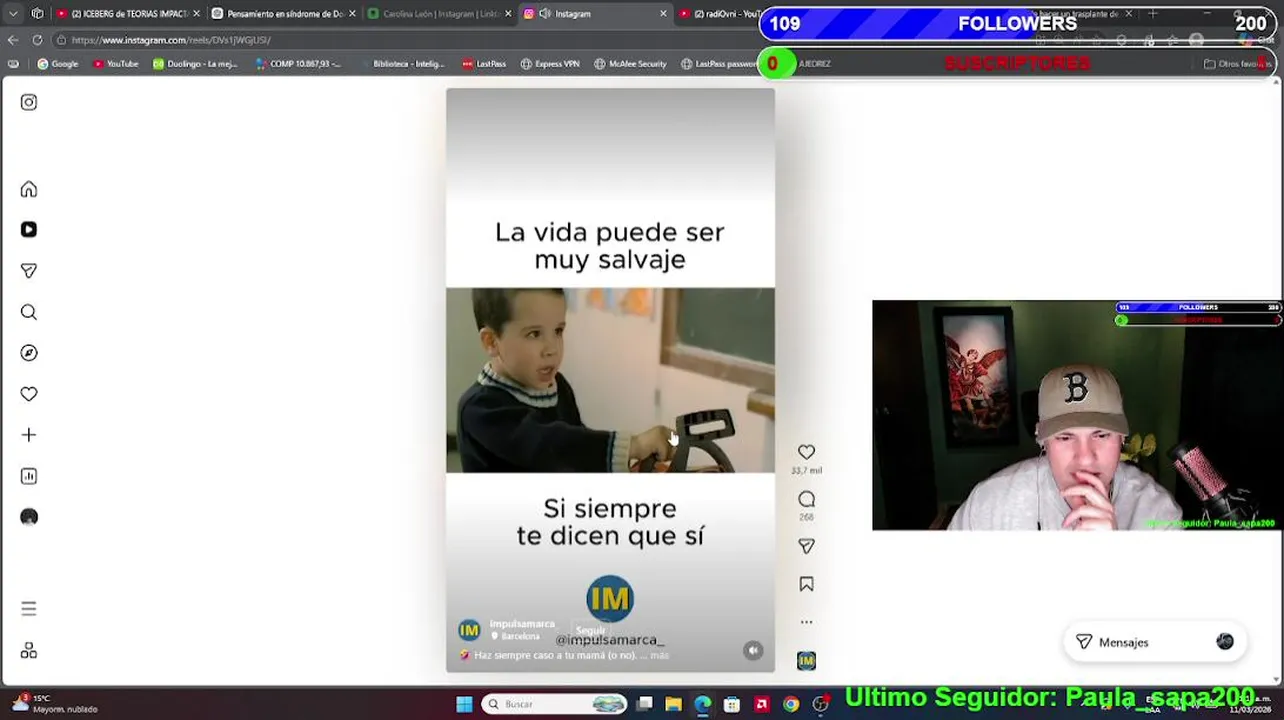Open the Barcelona location link
The image size is (1284, 720).
click(520, 636)
